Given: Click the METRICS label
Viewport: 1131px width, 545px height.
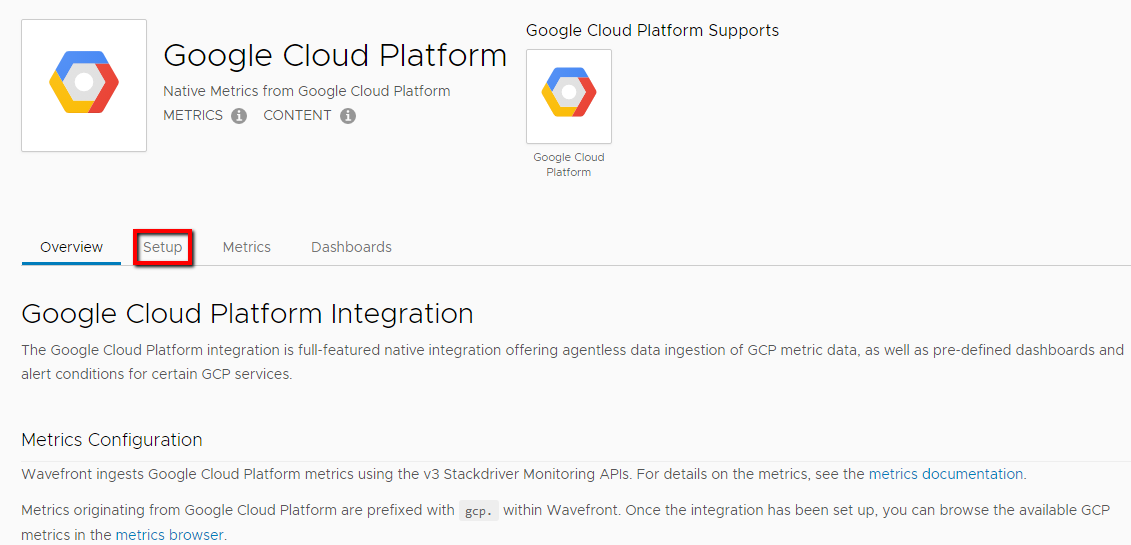Looking at the screenshot, I should [x=193, y=115].
